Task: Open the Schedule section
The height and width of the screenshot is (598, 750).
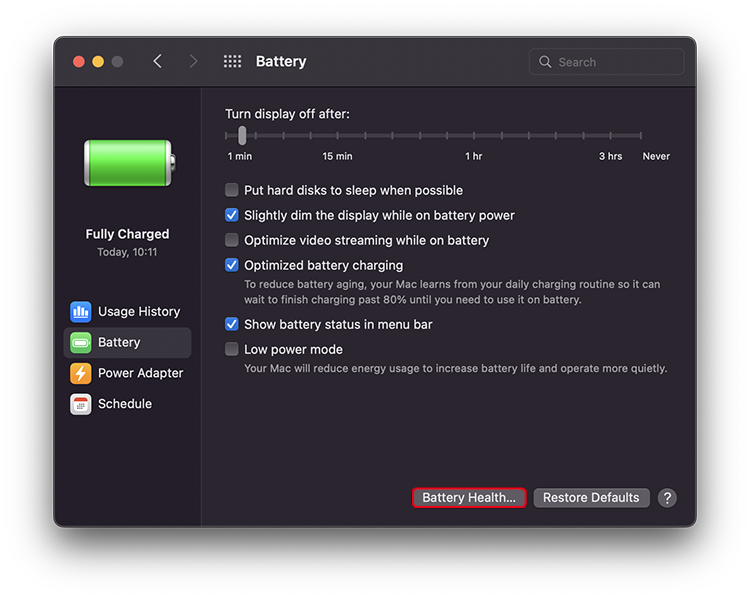Action: (x=127, y=404)
